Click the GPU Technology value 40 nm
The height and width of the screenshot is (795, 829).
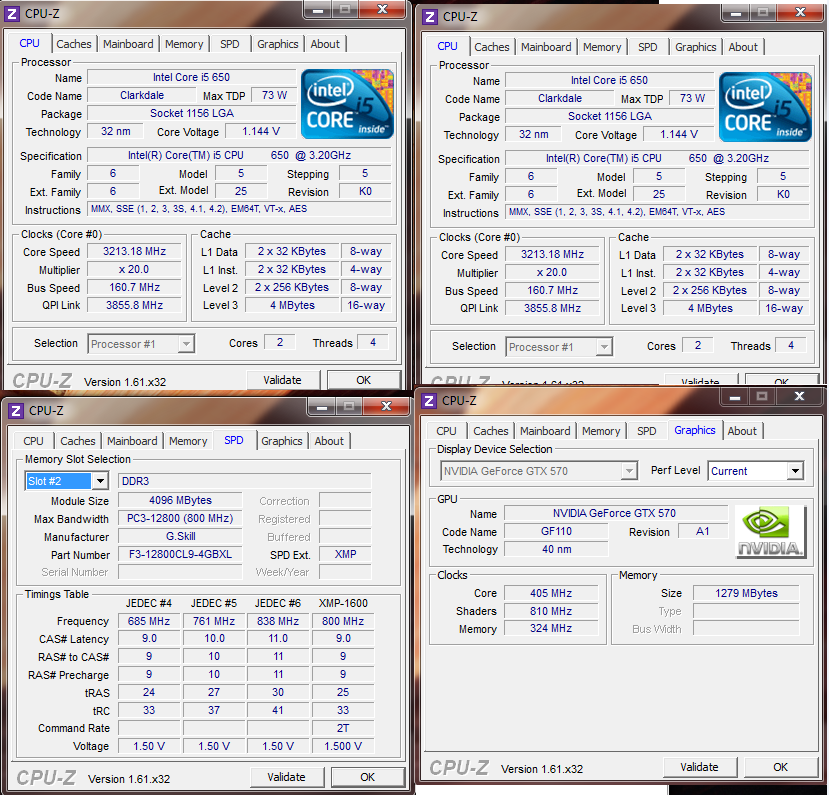pos(556,549)
